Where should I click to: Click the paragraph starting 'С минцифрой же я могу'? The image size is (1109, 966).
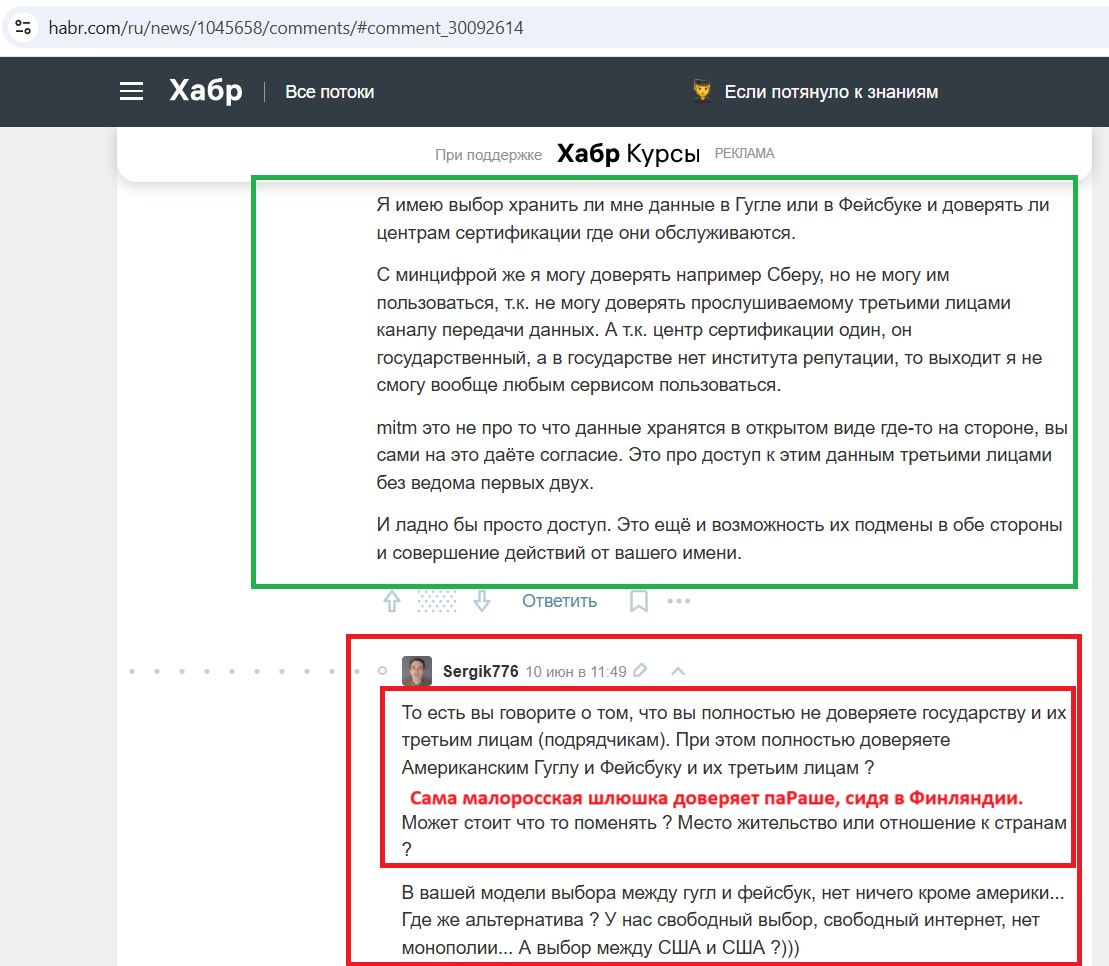tap(709, 330)
